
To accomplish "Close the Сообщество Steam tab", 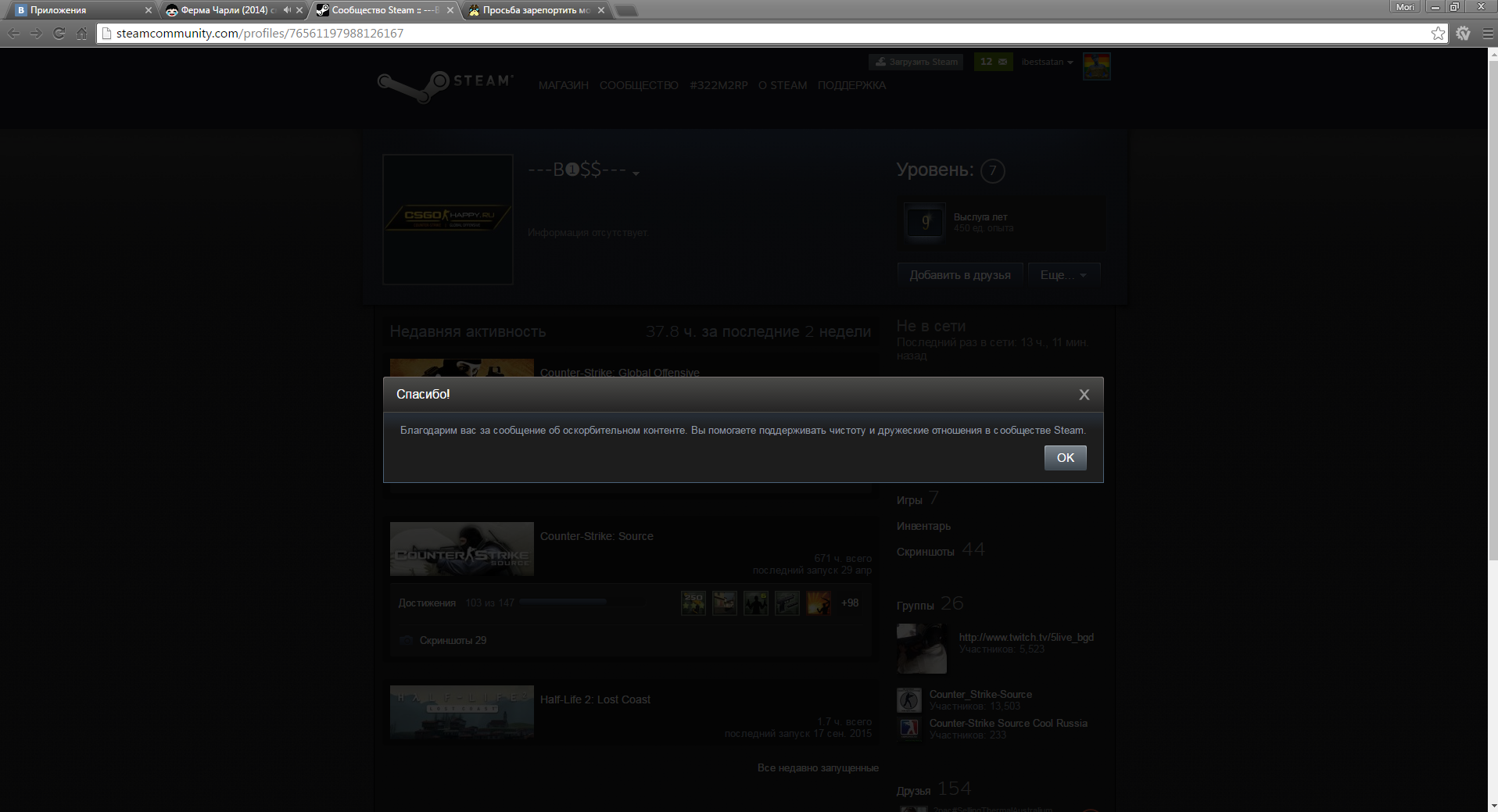I will [450, 10].
